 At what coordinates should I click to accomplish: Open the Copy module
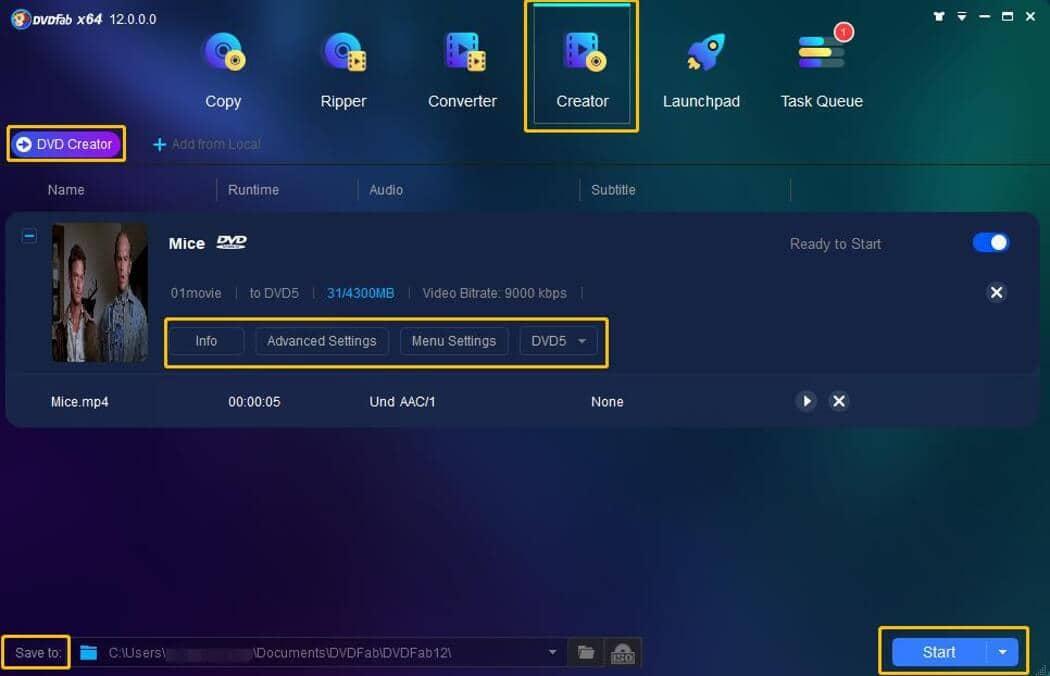click(224, 70)
